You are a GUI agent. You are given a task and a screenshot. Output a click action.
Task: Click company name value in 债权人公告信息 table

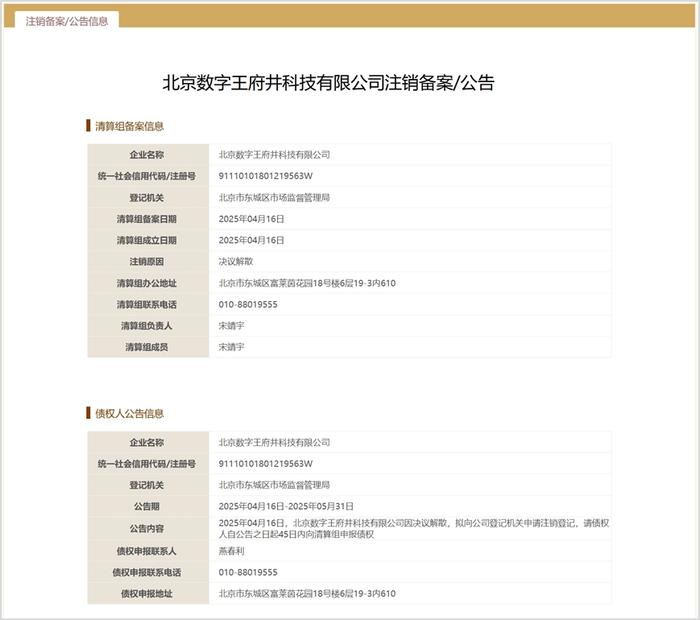click(x=274, y=442)
